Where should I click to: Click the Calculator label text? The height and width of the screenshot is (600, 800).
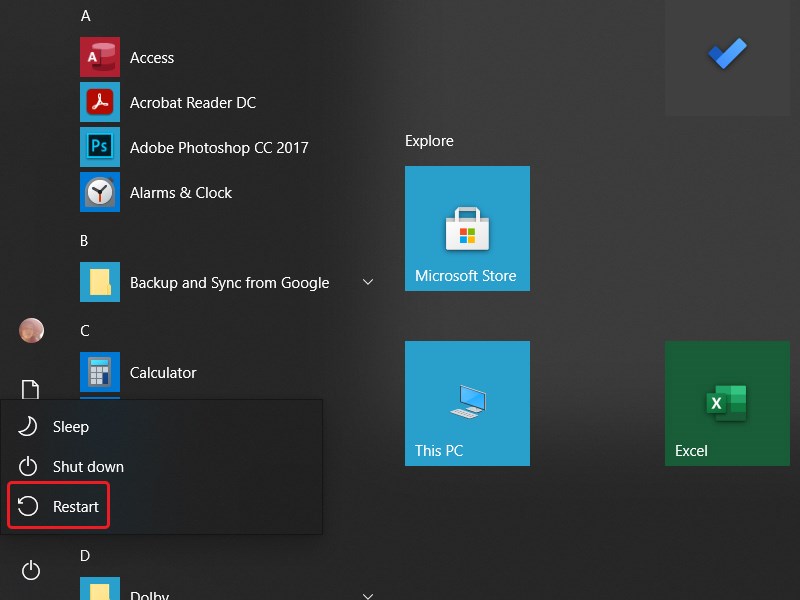(x=163, y=372)
